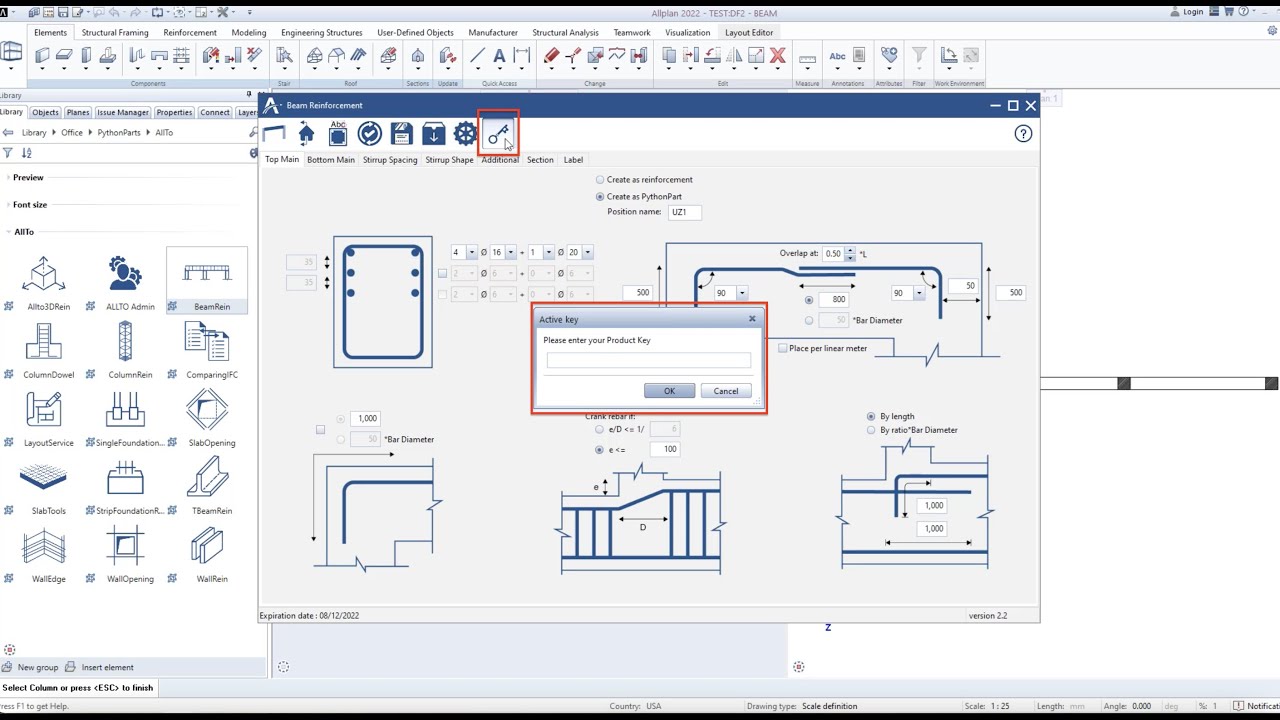Screen dimensions: 1280x720
Task: Choose the SlabOpening library item
Action: (x=207, y=416)
